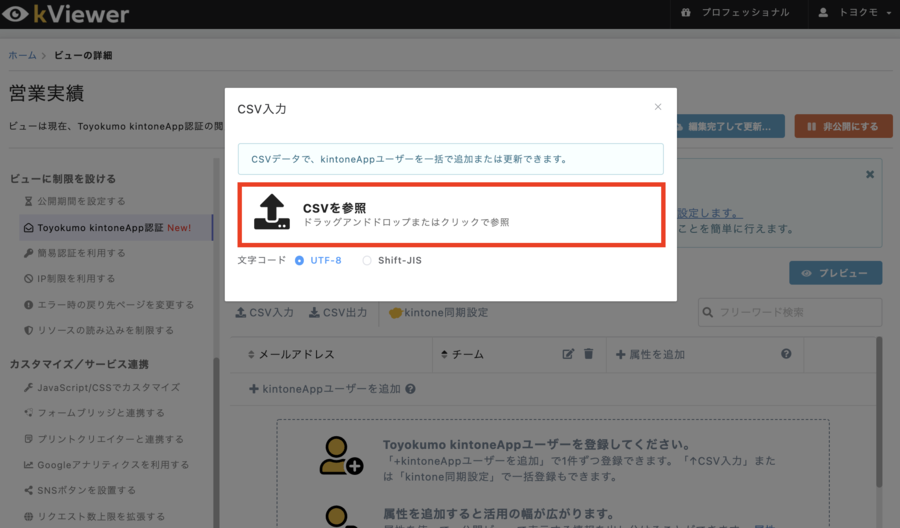The height and width of the screenshot is (528, 900).
Task: Click help icon next to 属性を追加
Action: coord(786,354)
